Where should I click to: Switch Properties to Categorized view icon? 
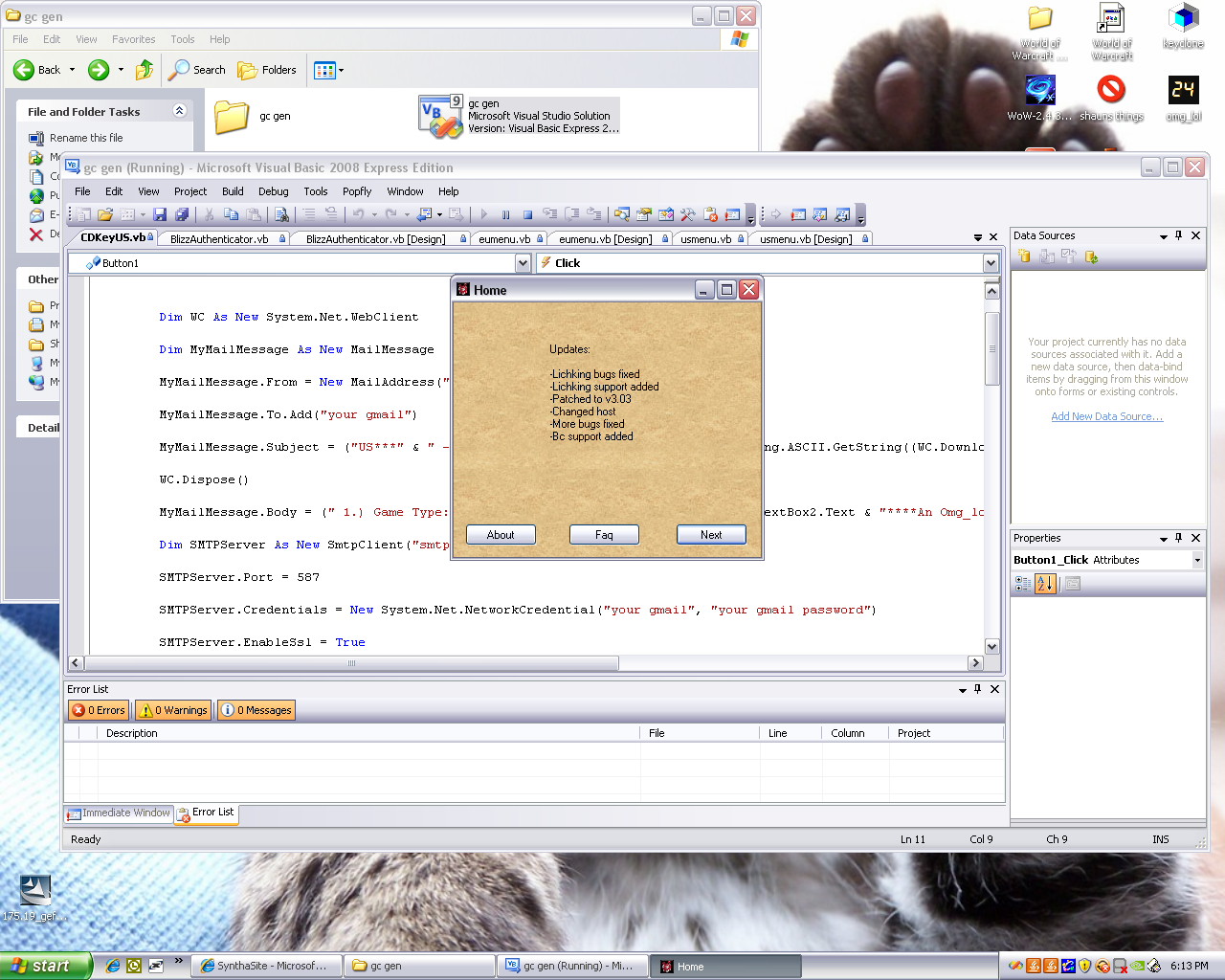tap(1023, 583)
